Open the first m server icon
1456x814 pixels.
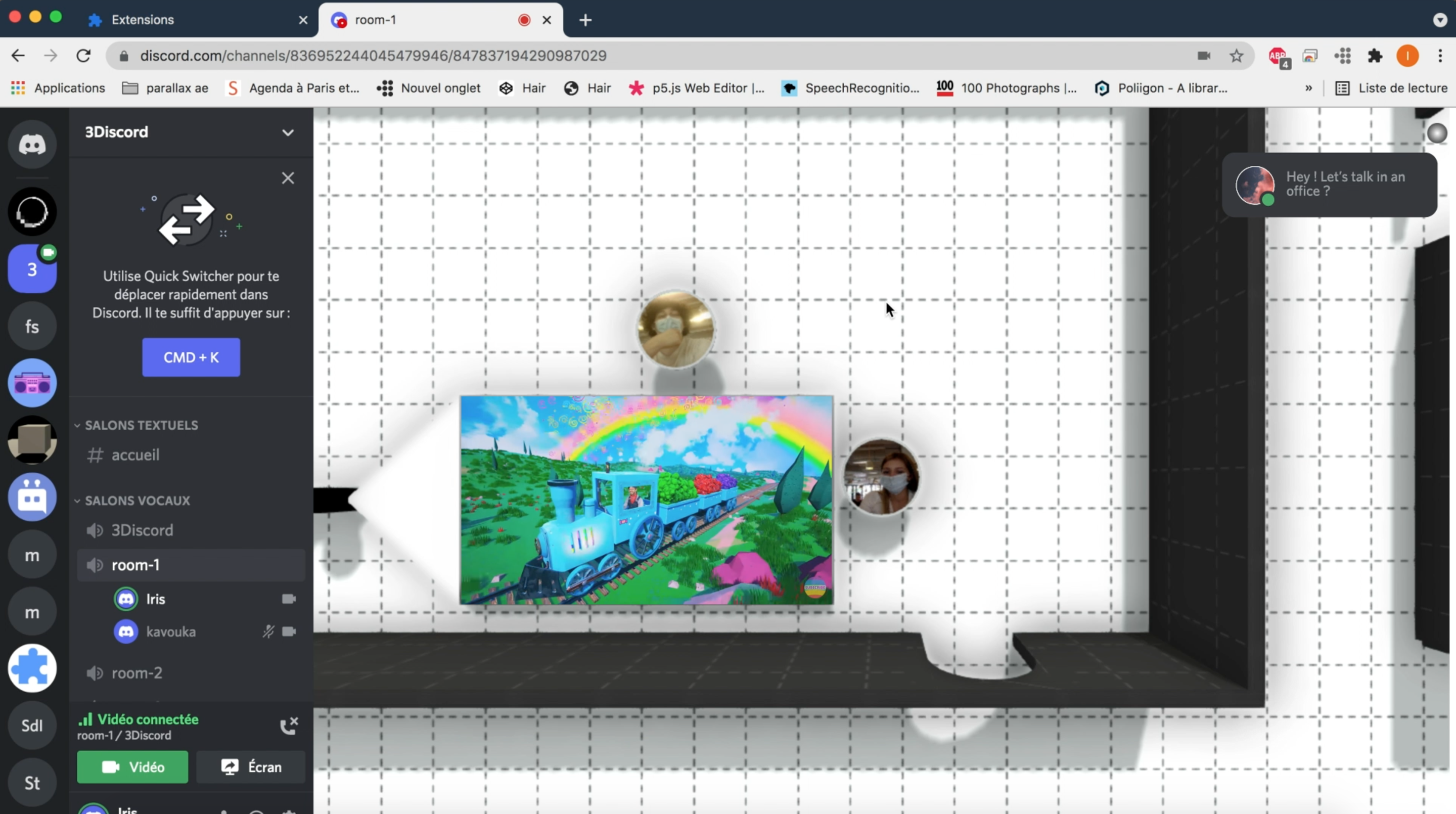pyautogui.click(x=32, y=555)
